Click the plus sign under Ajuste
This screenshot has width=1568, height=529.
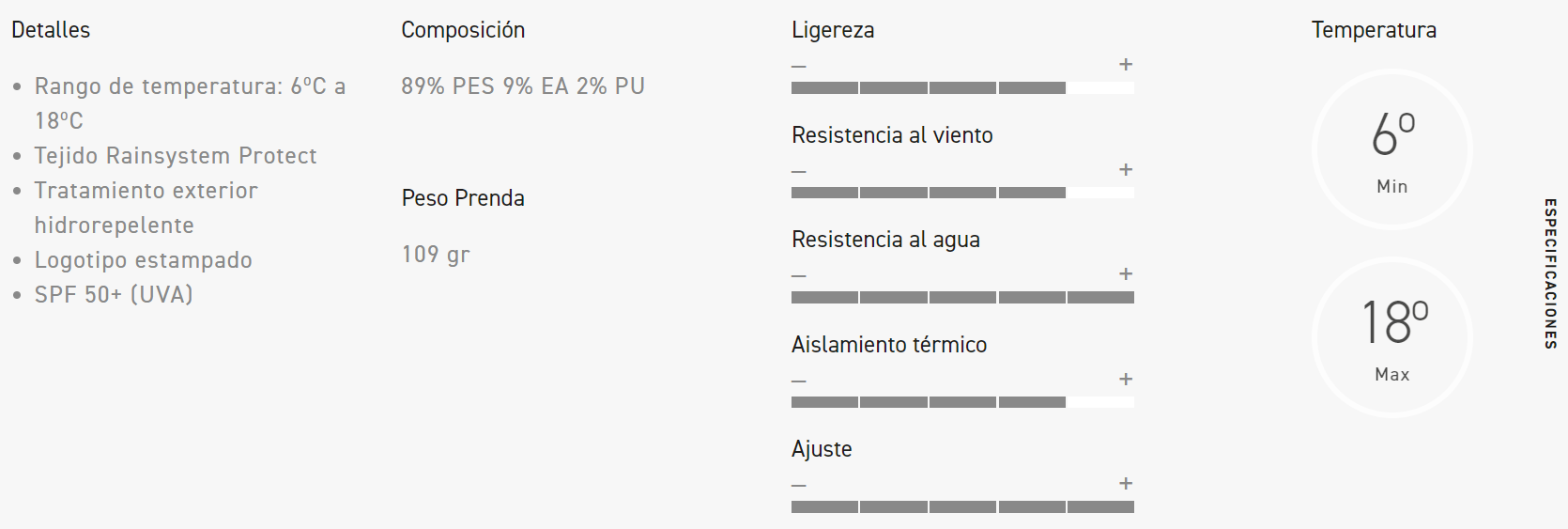1126,484
